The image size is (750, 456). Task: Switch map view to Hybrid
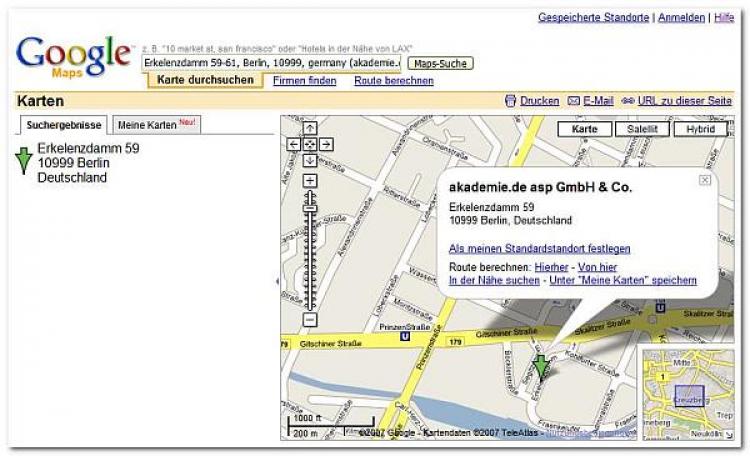pos(700,129)
